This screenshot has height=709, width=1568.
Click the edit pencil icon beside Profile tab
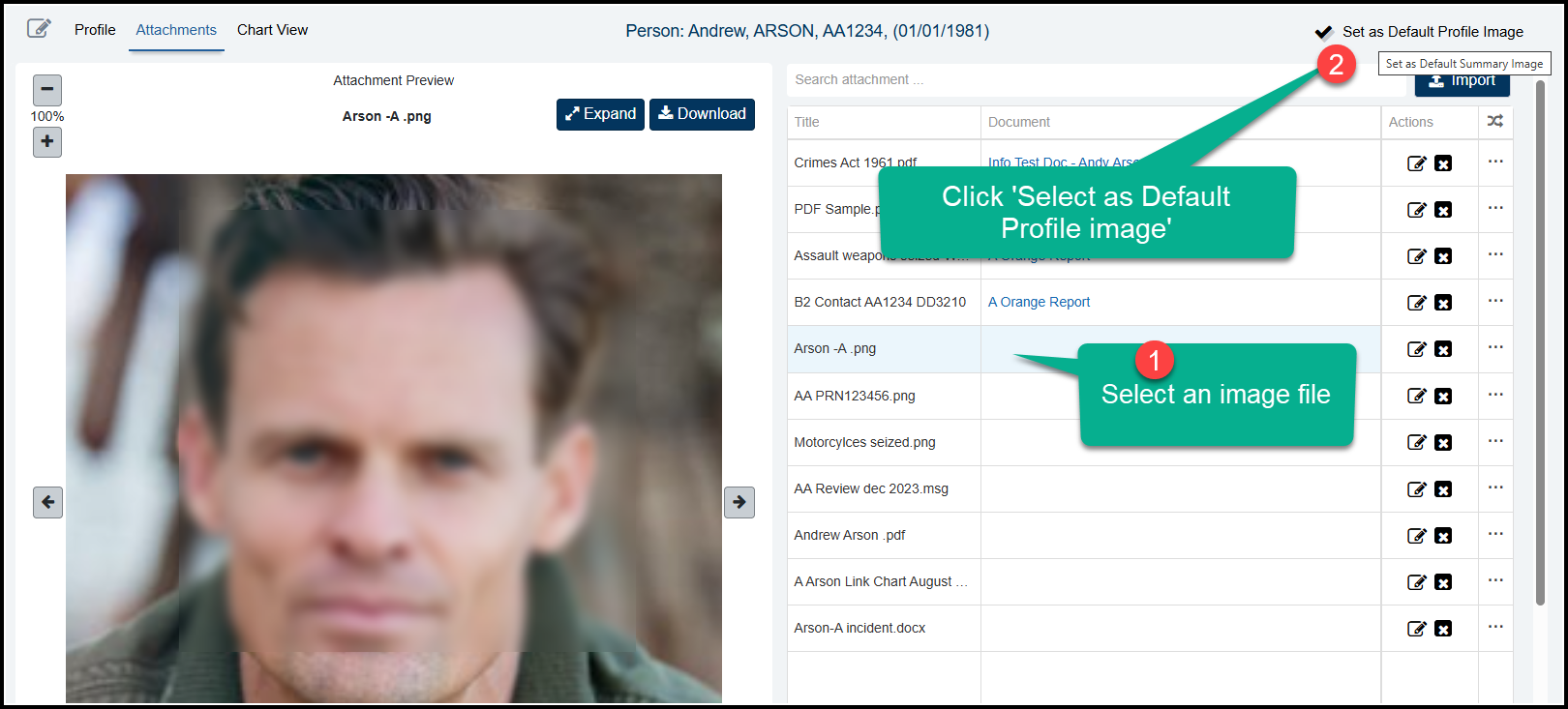39,28
